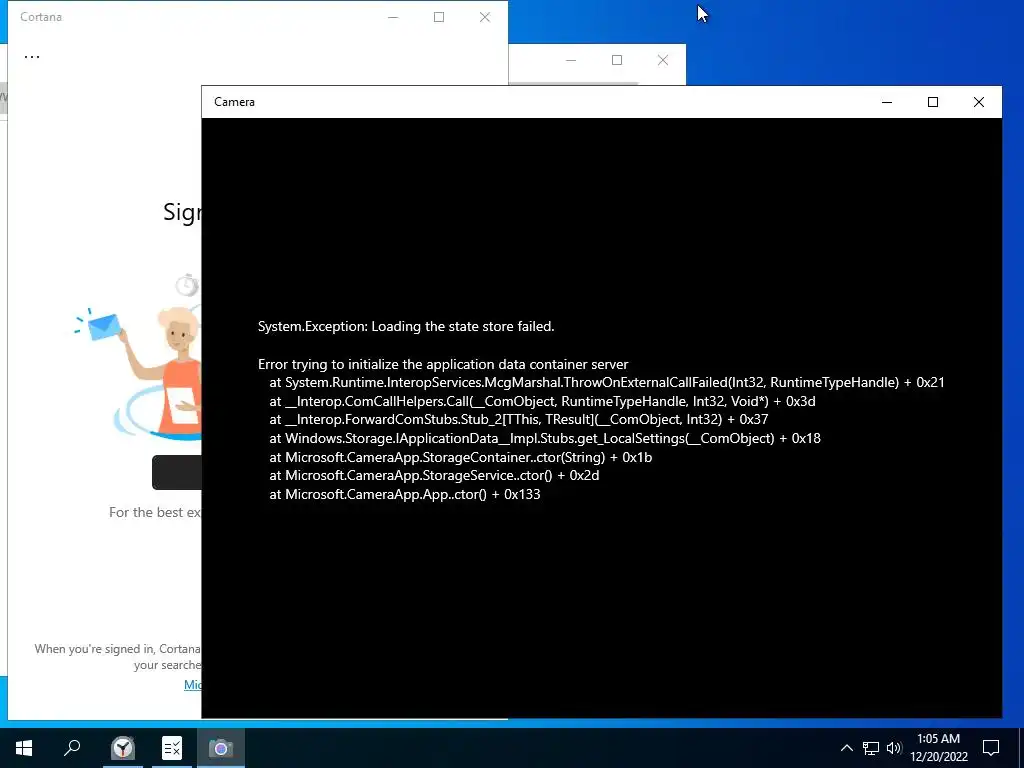The width and height of the screenshot is (1024, 768).
Task: Click the Show desktop strip on taskbar
Action: [x=1021, y=748]
